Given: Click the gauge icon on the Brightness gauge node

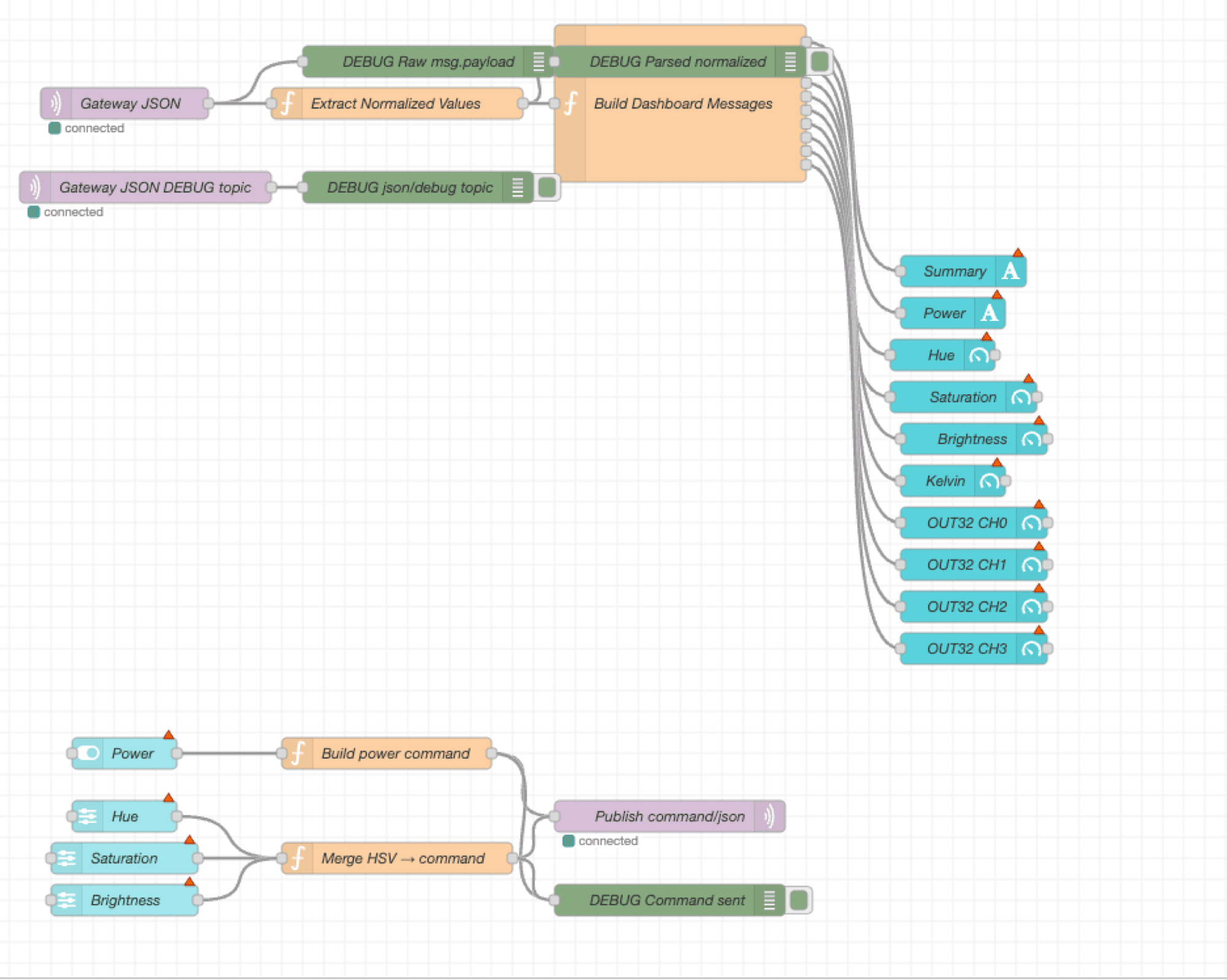Looking at the screenshot, I should 1031,439.
